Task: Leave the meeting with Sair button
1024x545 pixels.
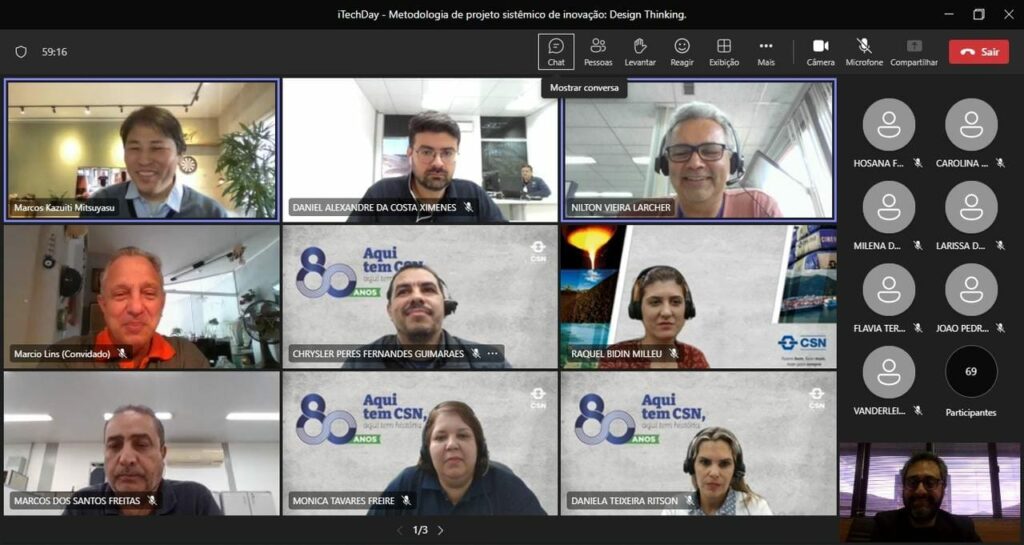Action: (x=978, y=52)
